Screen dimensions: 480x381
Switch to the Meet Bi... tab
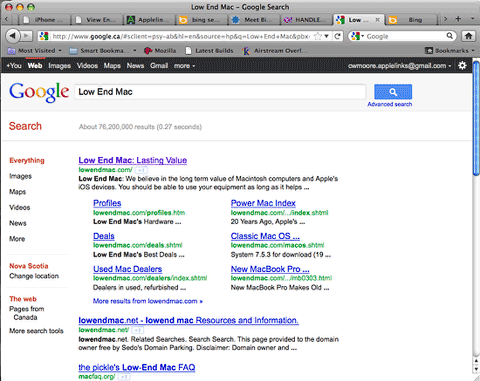(x=254, y=20)
